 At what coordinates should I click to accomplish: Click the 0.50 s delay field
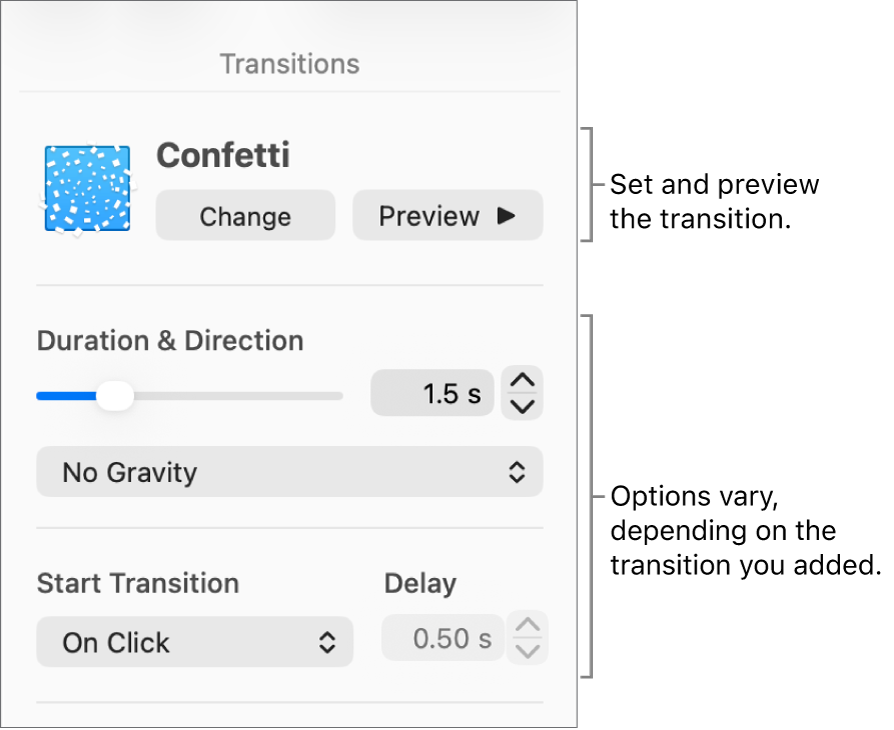click(443, 637)
